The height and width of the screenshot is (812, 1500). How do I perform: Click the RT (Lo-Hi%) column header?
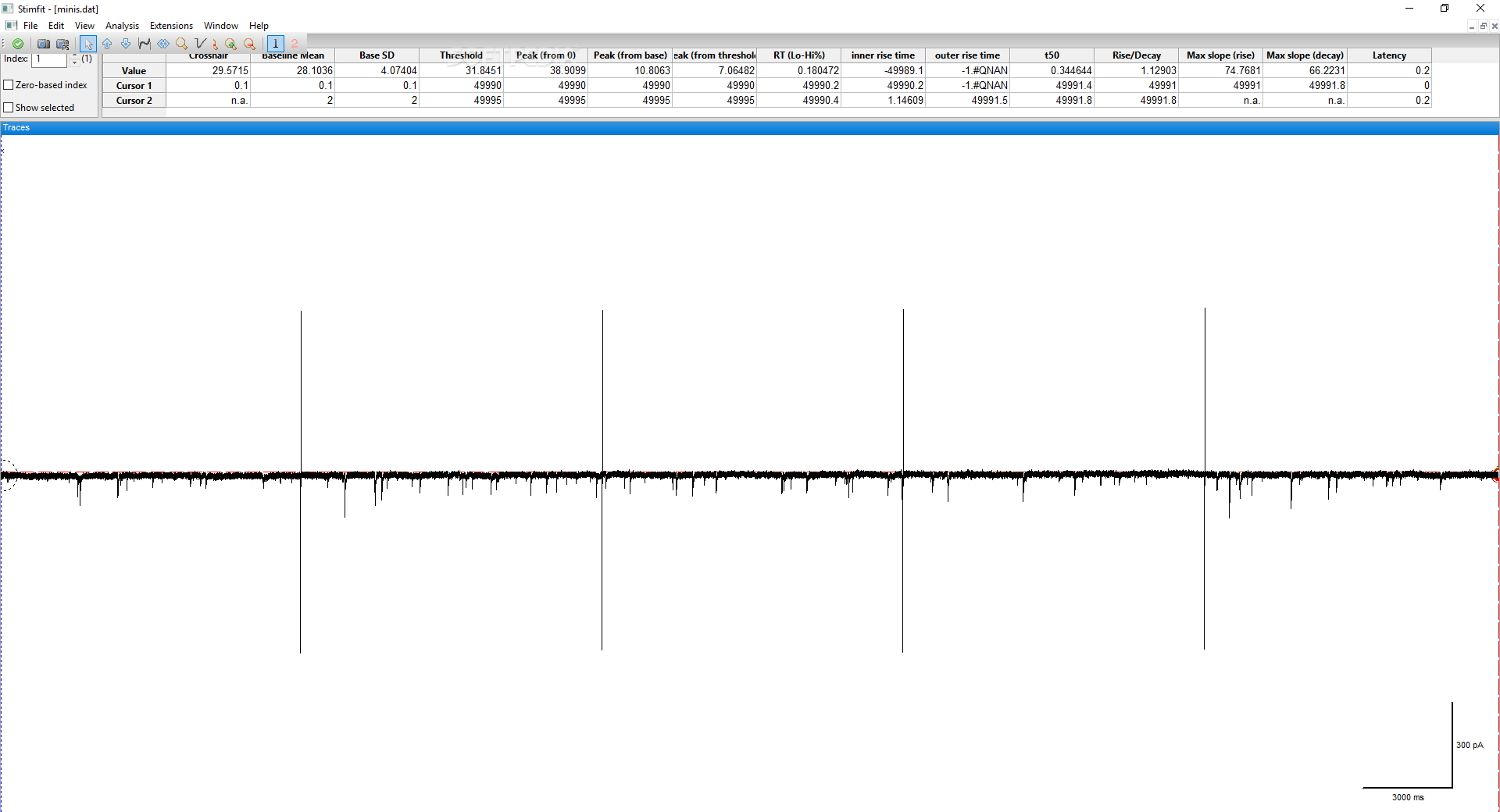coord(798,55)
